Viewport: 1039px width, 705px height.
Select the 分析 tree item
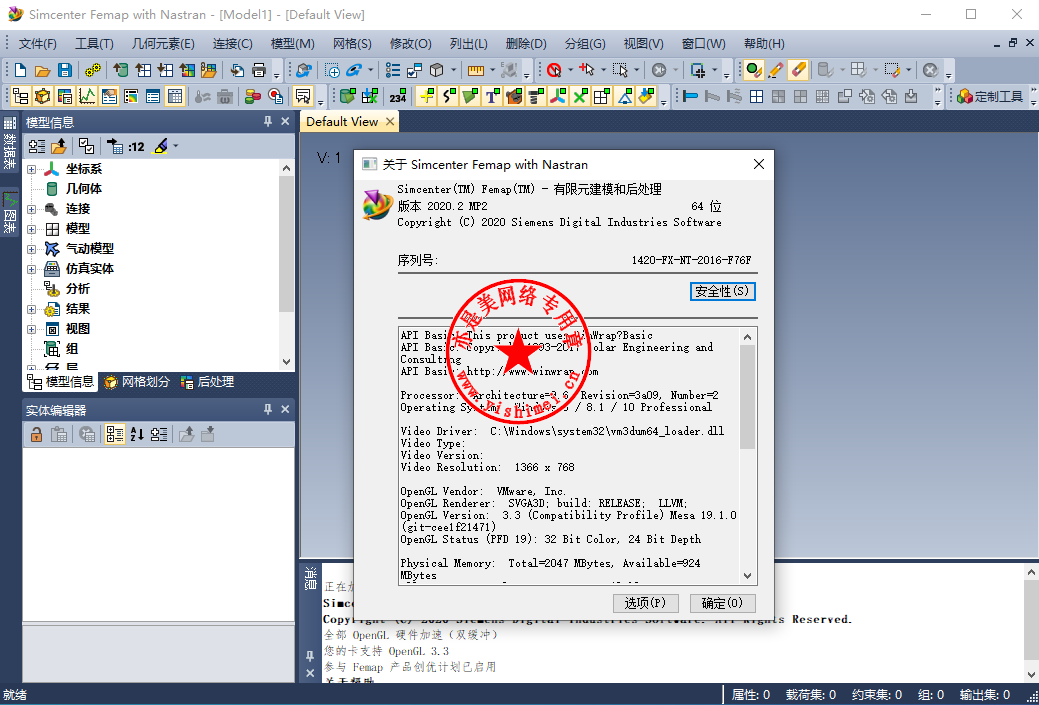(78, 289)
